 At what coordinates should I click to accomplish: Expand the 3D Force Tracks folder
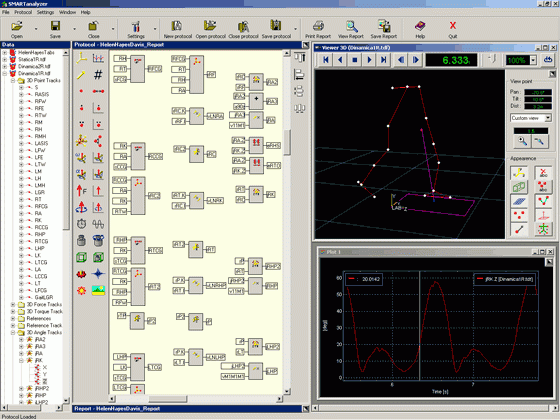[x=13, y=305]
